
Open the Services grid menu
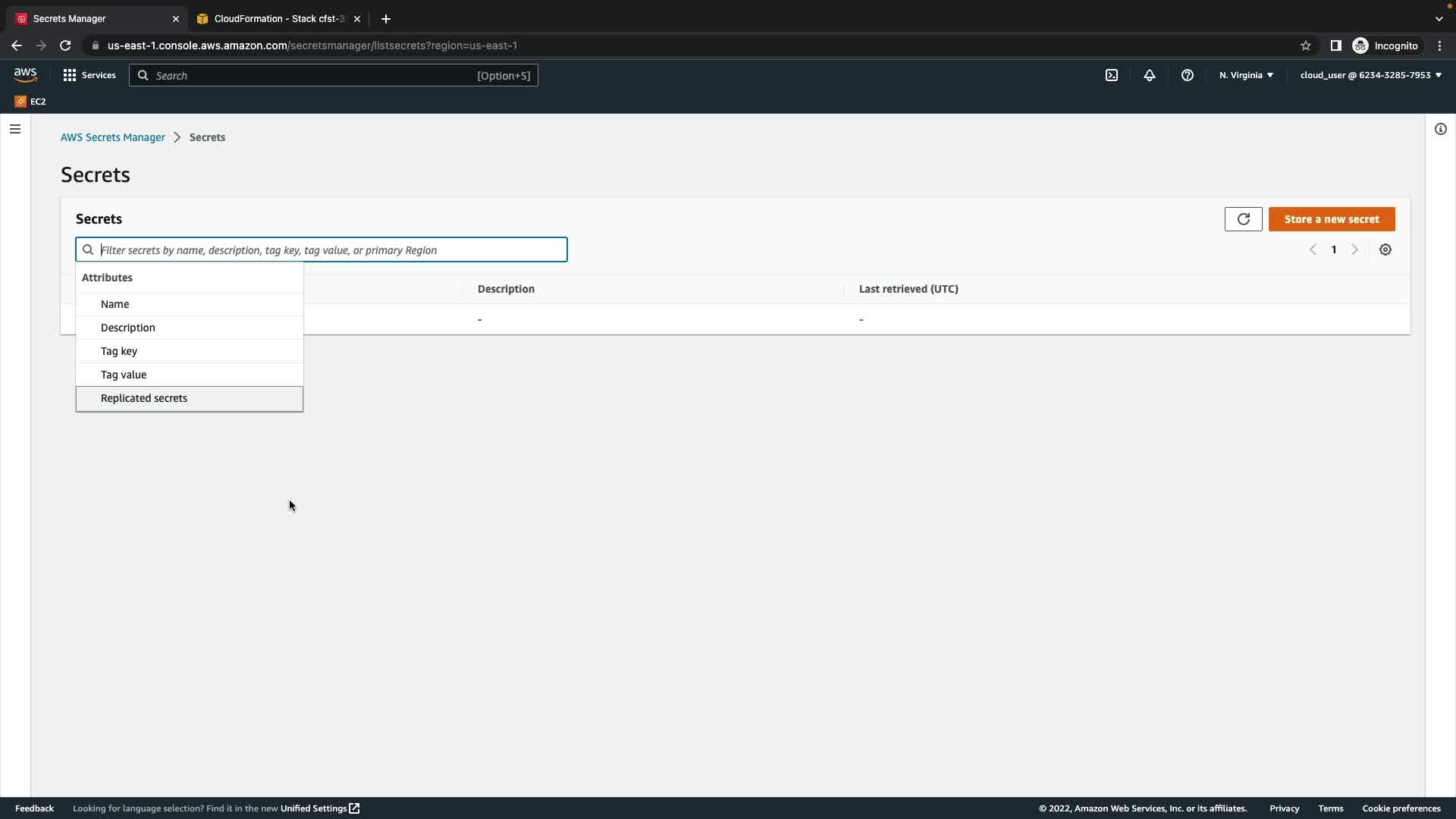click(89, 75)
